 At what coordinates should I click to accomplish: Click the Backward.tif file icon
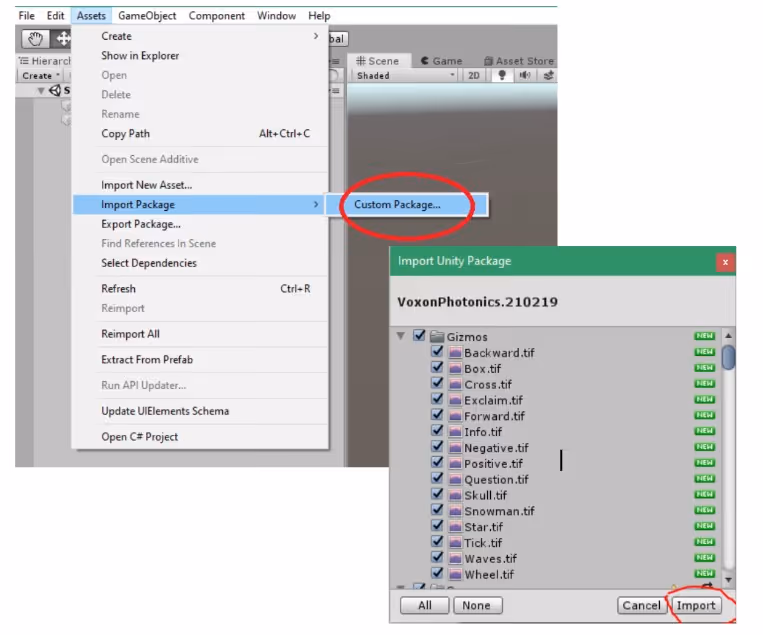[455, 352]
